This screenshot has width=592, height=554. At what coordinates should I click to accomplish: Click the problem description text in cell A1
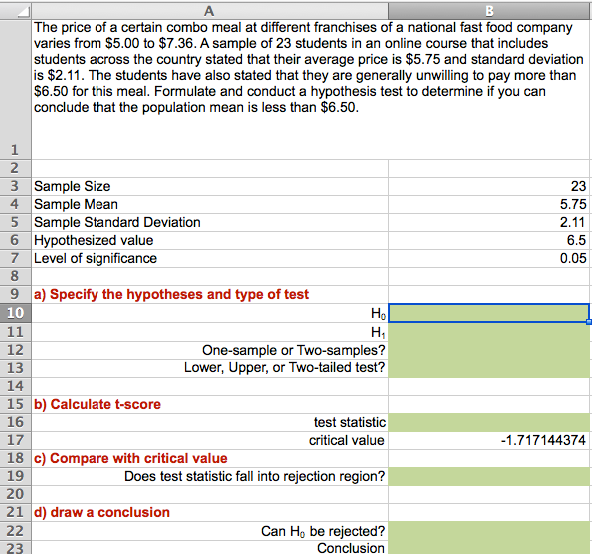[x=308, y=68]
